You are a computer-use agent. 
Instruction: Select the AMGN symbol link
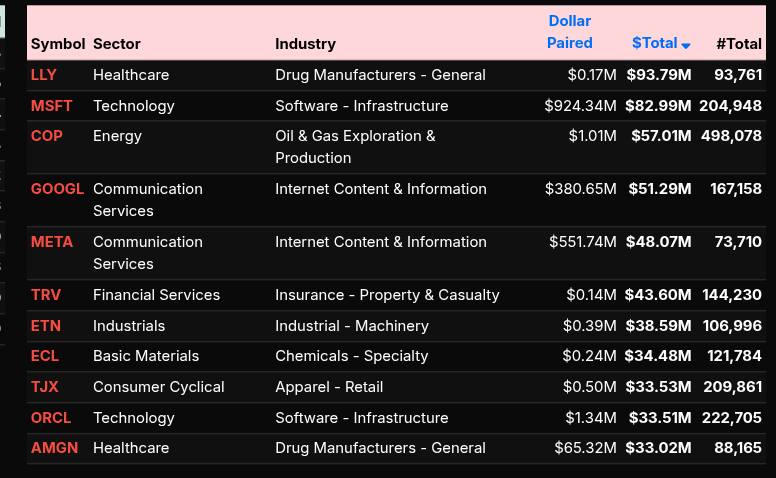click(x=54, y=448)
